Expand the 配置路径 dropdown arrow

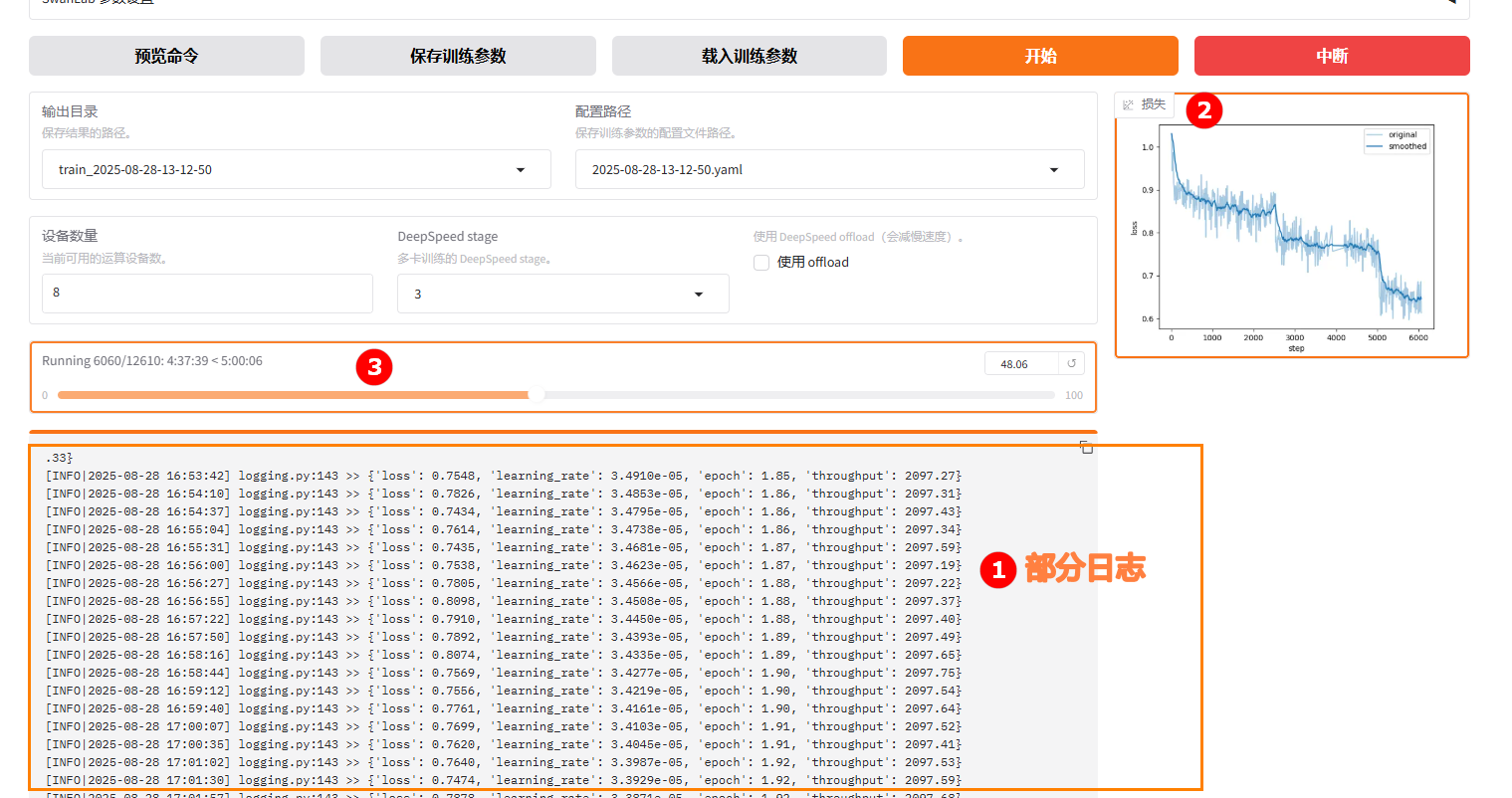click(1054, 170)
